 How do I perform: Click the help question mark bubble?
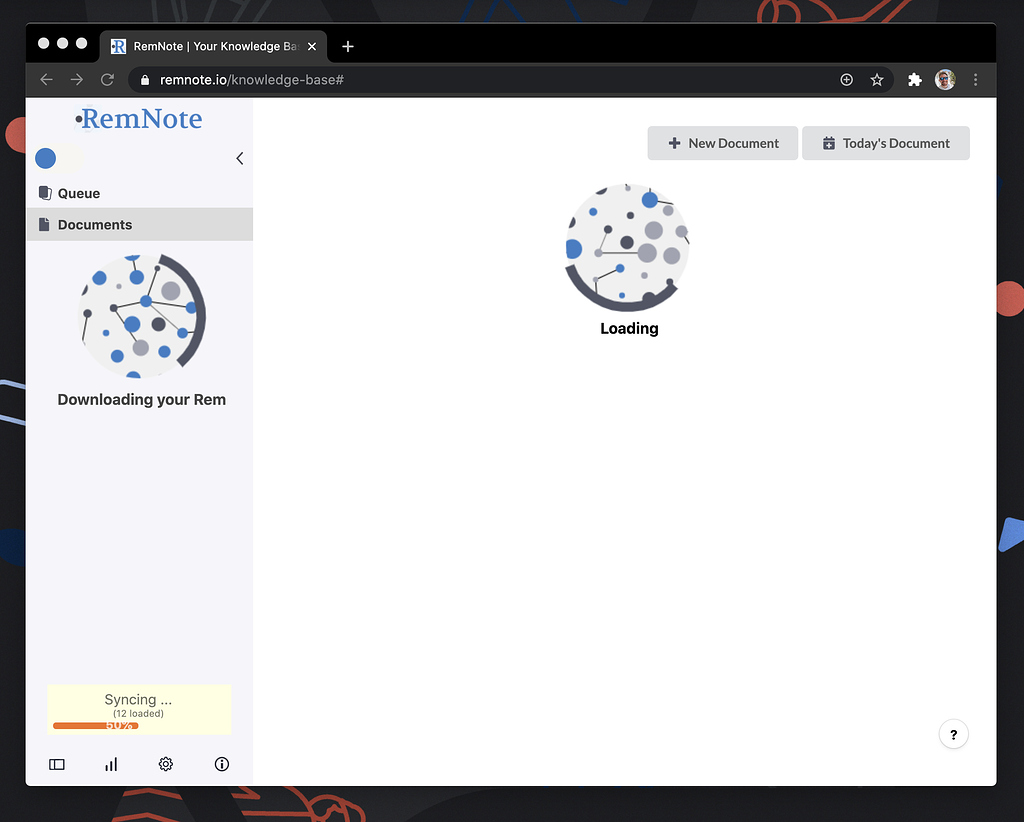[x=953, y=734]
